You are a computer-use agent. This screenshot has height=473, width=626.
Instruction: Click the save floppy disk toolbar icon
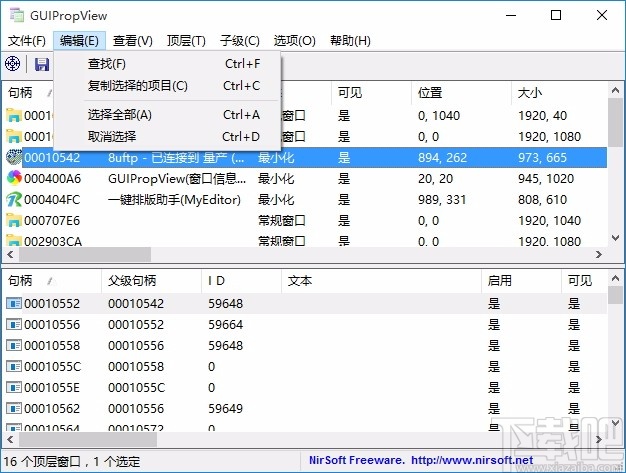click(42, 64)
